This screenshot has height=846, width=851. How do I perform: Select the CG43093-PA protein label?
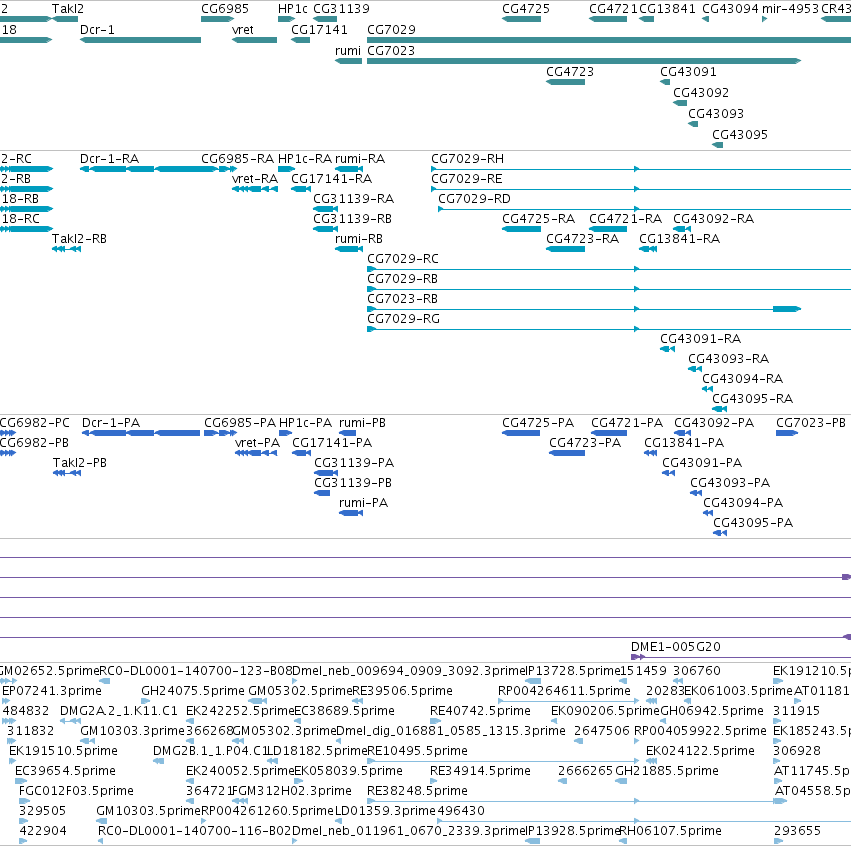(730, 483)
